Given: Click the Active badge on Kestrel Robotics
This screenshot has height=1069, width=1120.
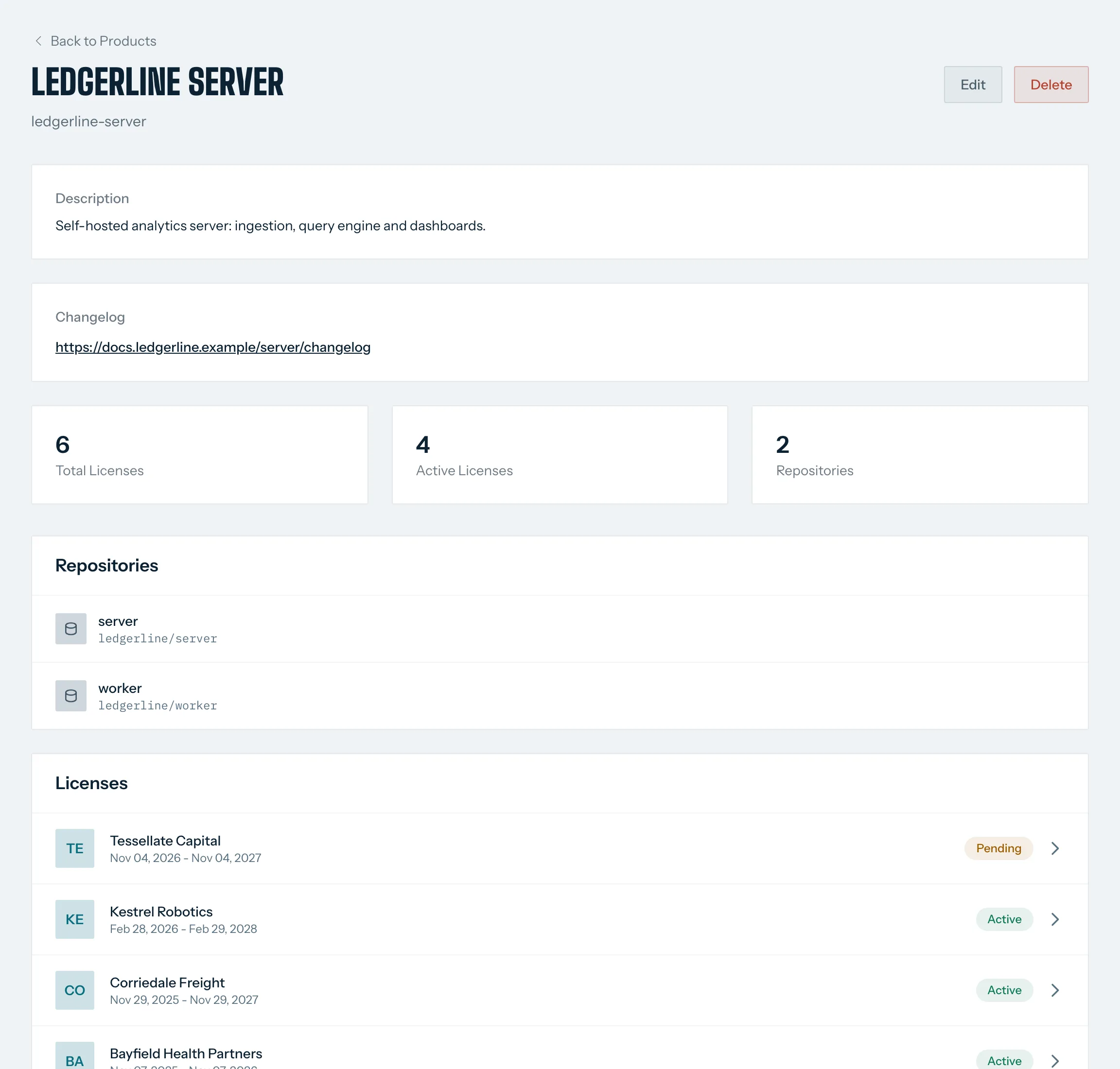Looking at the screenshot, I should 1004,919.
